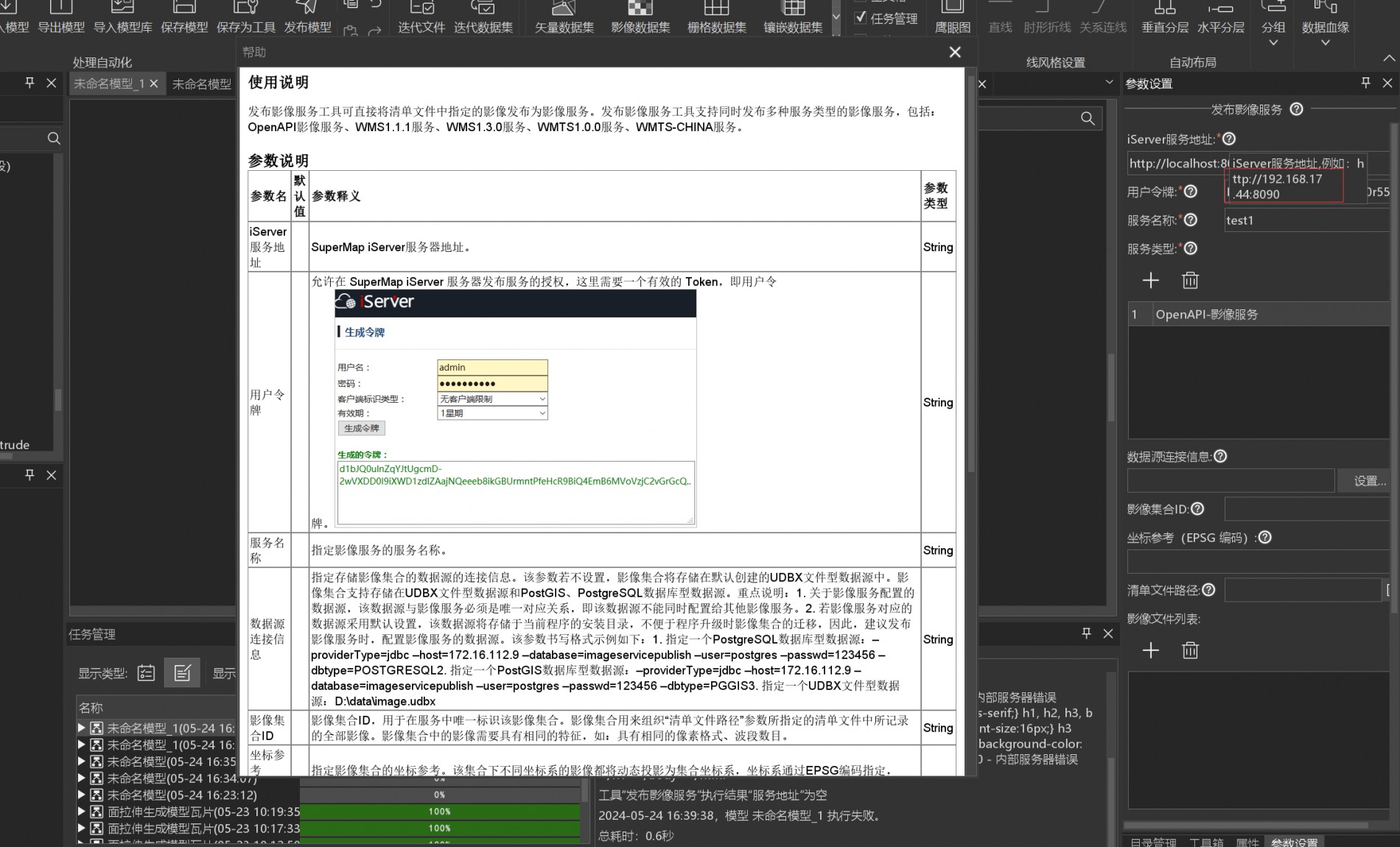Expand first 未命名模型_1(05-24 task row
The height and width of the screenshot is (847, 1400).
pyautogui.click(x=82, y=728)
